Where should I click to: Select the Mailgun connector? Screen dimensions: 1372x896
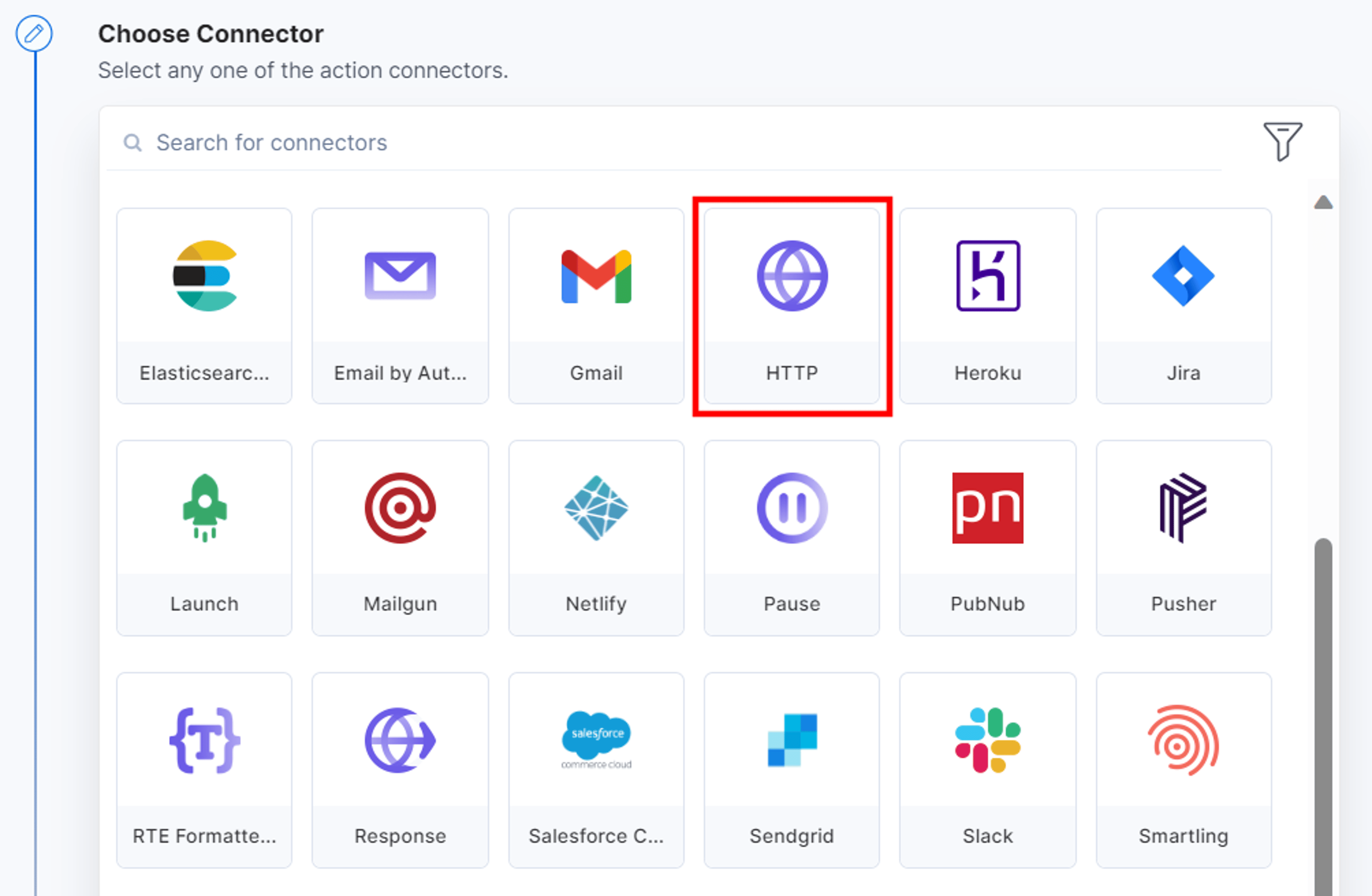pos(400,538)
